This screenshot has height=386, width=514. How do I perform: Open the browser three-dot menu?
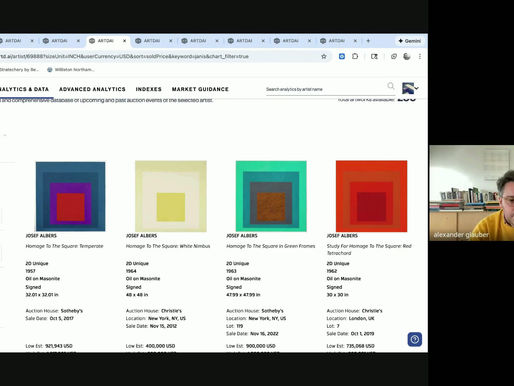420,56
